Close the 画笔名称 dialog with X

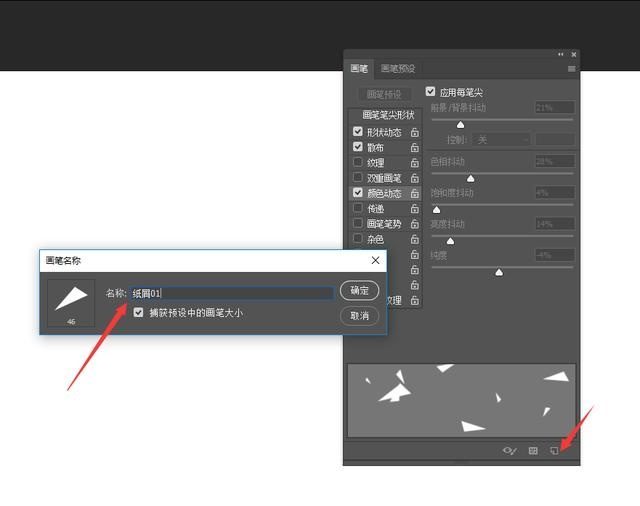[376, 260]
